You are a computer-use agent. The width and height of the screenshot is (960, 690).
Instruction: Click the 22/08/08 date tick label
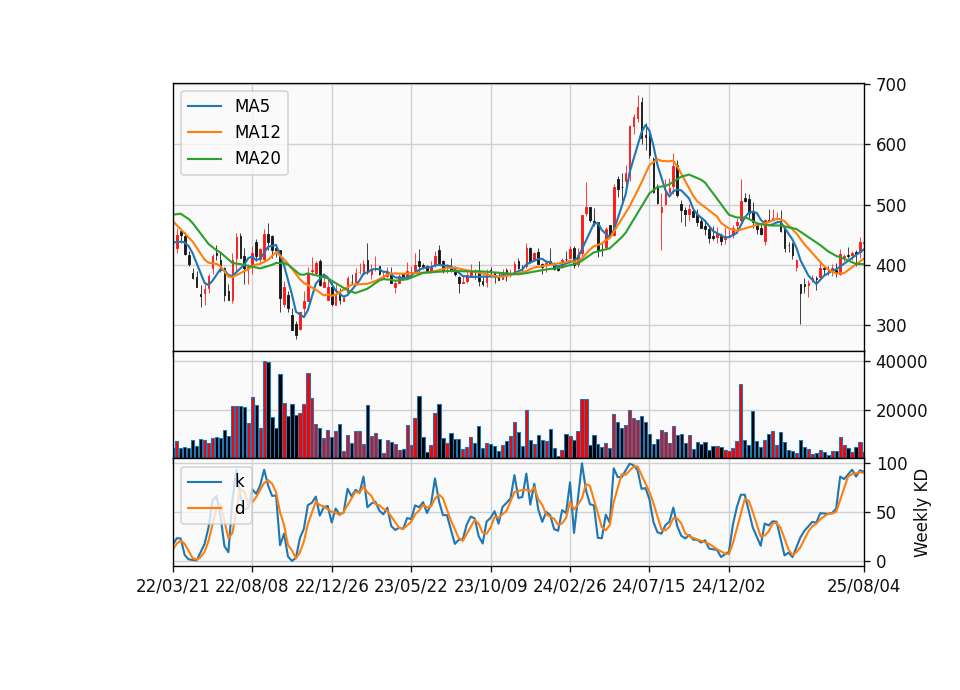(252, 587)
